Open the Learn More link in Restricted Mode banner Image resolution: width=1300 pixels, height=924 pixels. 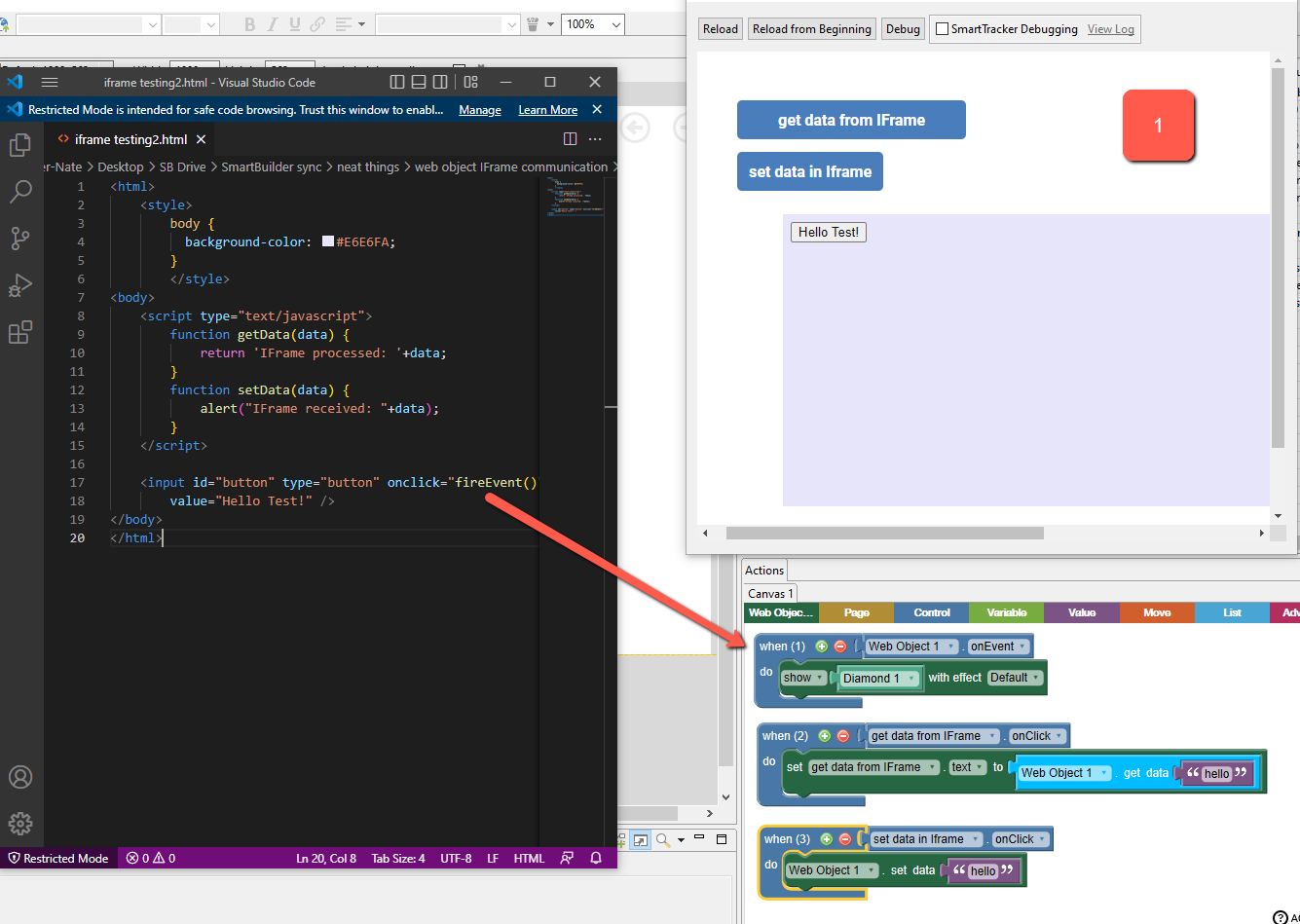[x=547, y=110]
